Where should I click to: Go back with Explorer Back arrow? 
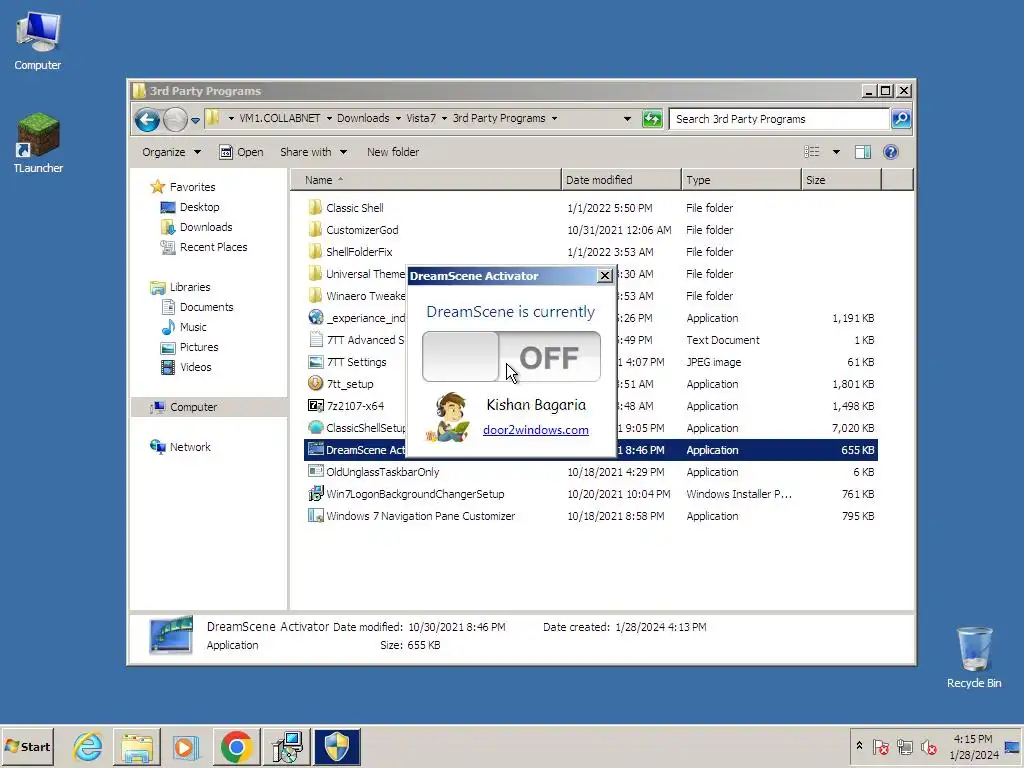147,119
